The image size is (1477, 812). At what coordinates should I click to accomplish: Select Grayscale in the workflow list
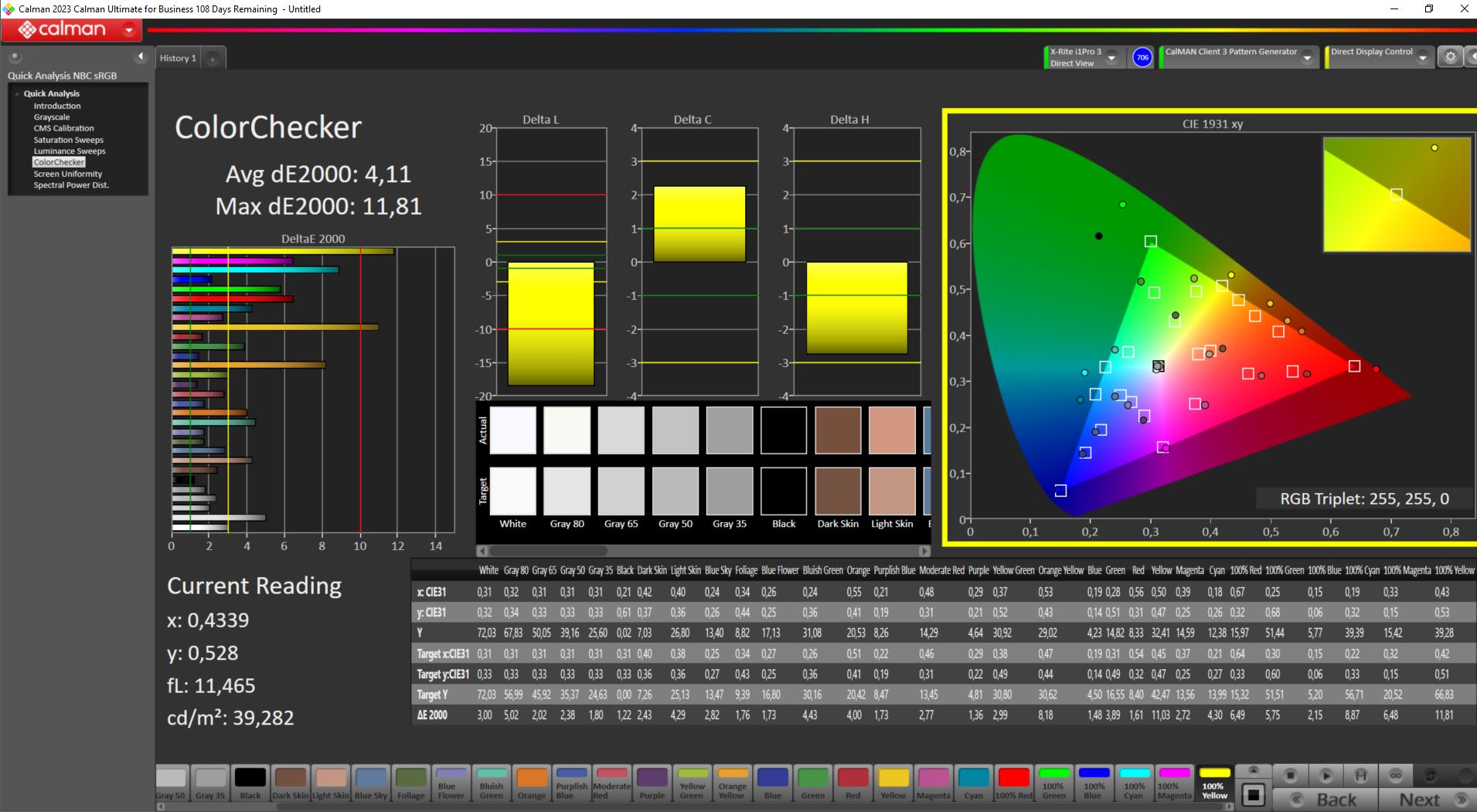(52, 117)
